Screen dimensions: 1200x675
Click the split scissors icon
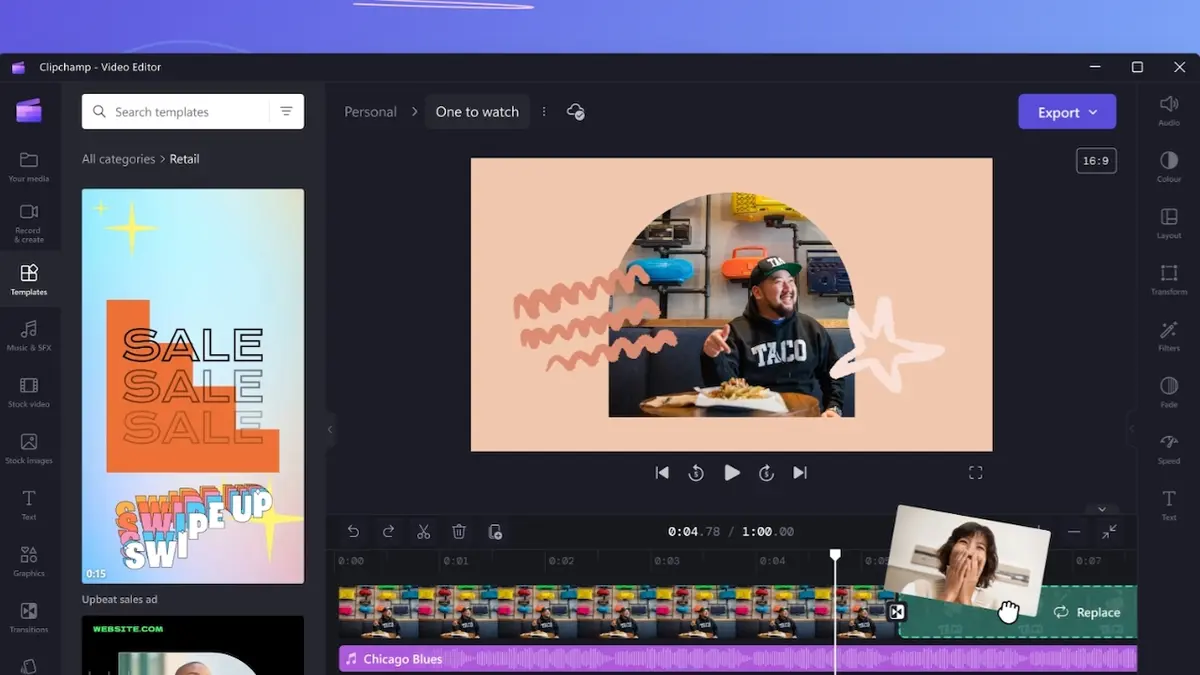[424, 532]
